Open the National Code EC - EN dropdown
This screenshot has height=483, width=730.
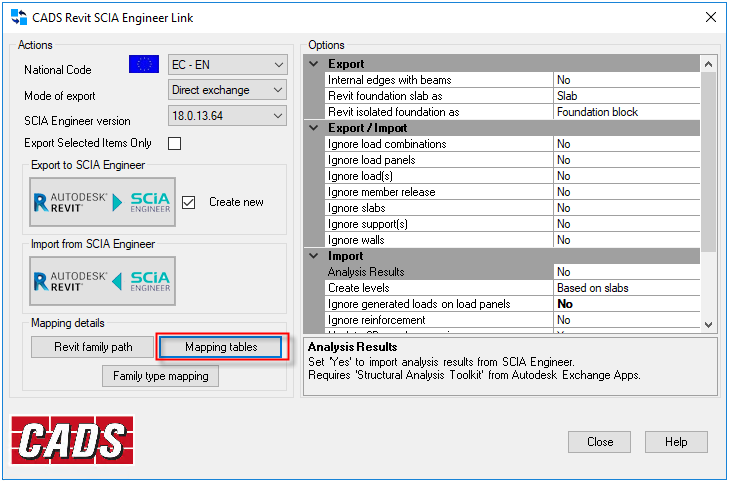(x=227, y=64)
